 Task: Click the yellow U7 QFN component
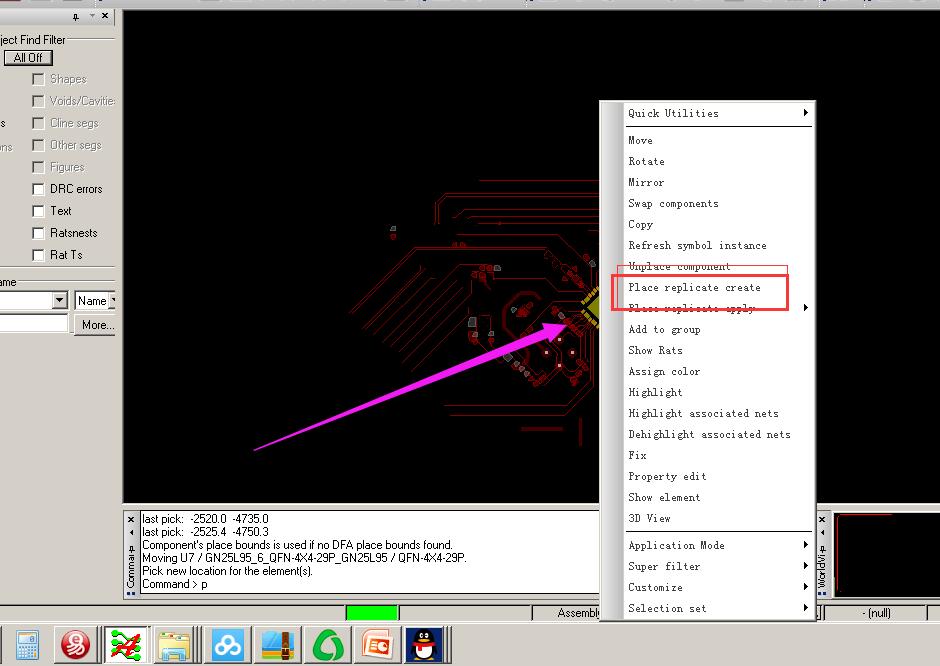coord(592,307)
